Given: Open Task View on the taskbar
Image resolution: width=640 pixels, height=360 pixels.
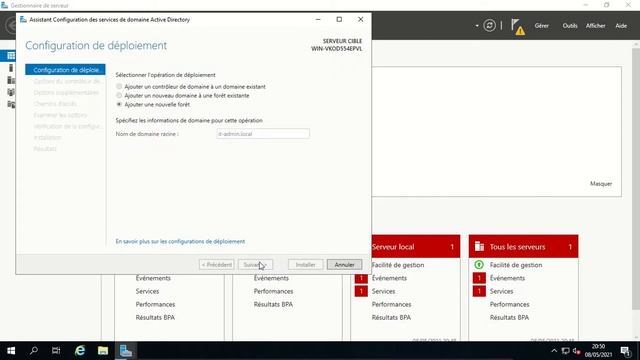Looking at the screenshot, I should [56, 351].
